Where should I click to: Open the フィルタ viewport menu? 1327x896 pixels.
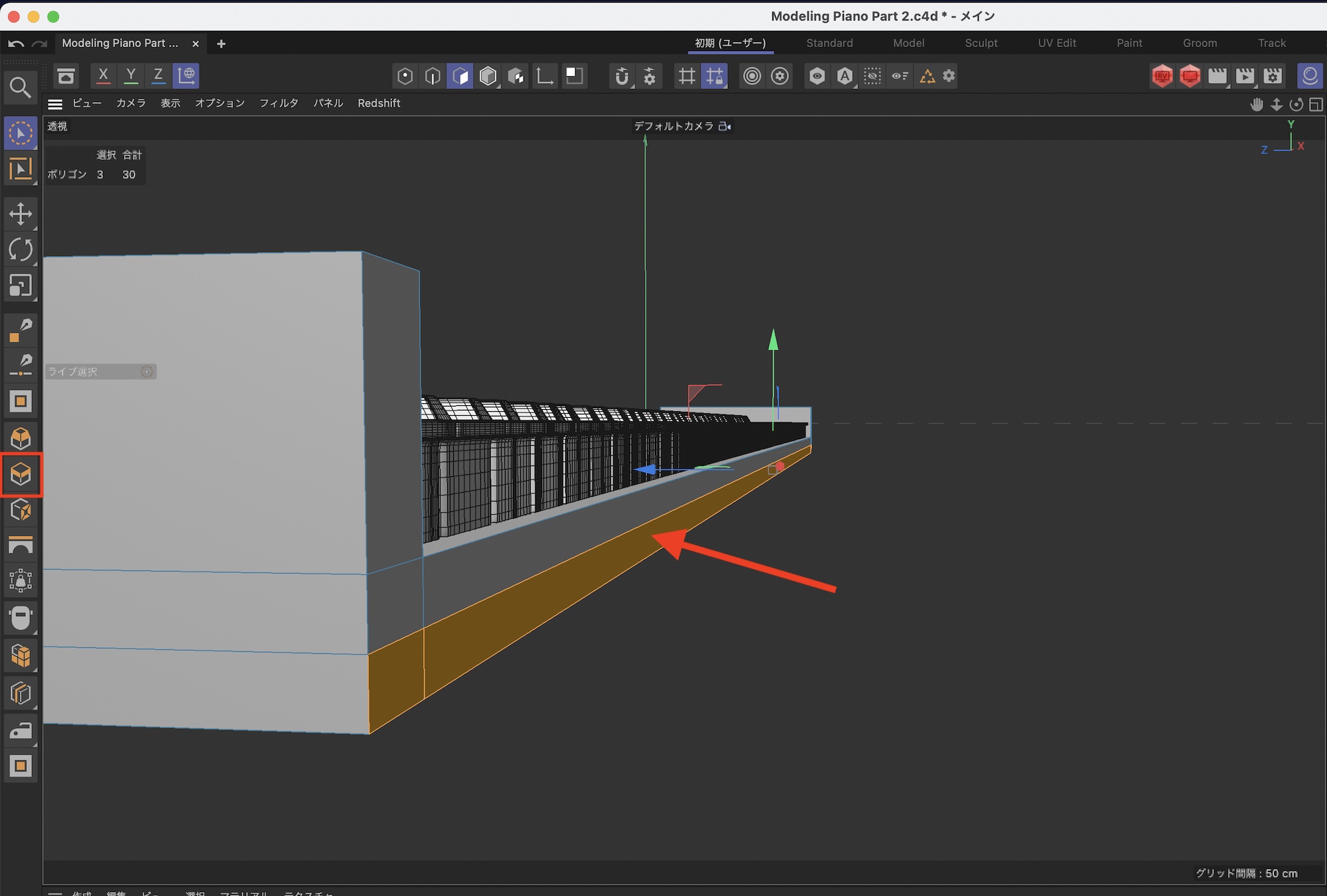click(279, 103)
